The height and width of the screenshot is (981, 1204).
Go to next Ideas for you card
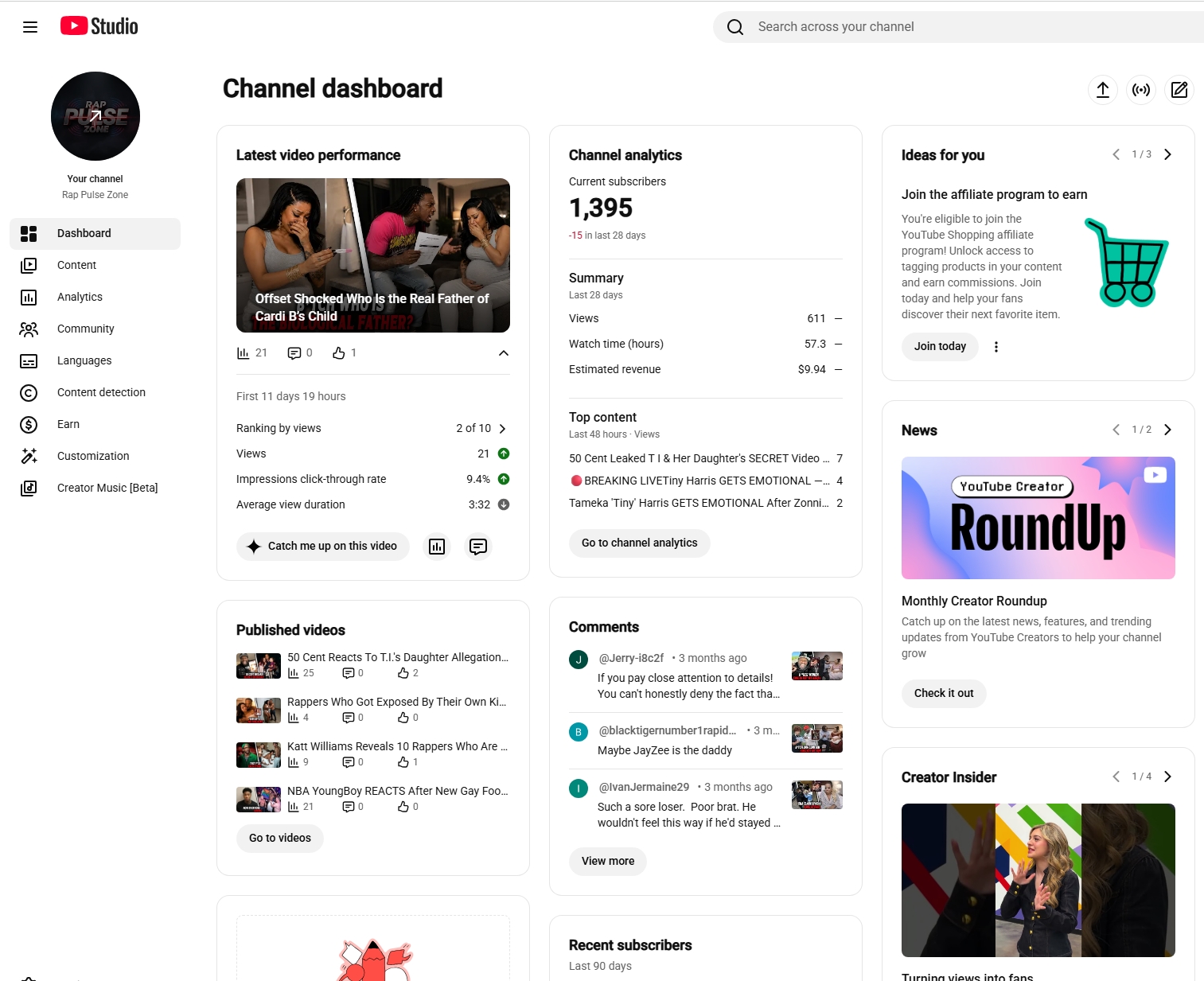pos(1167,154)
